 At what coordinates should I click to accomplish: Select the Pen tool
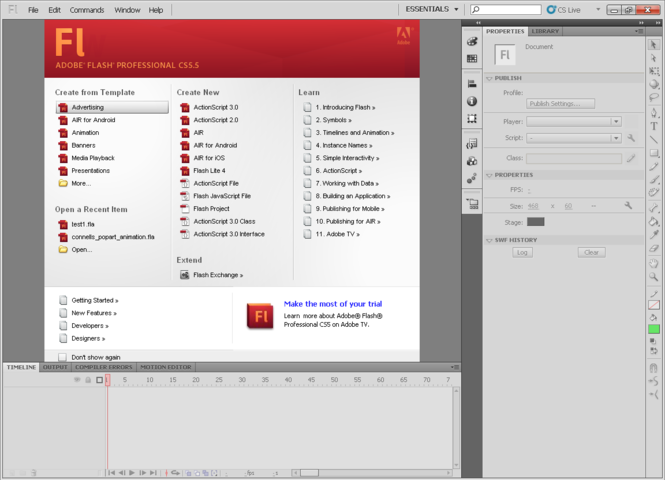[654, 112]
